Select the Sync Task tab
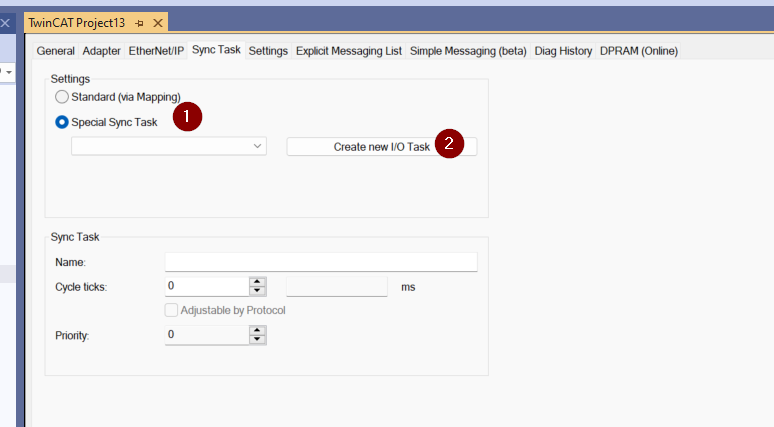The width and height of the screenshot is (774, 427). point(216,50)
